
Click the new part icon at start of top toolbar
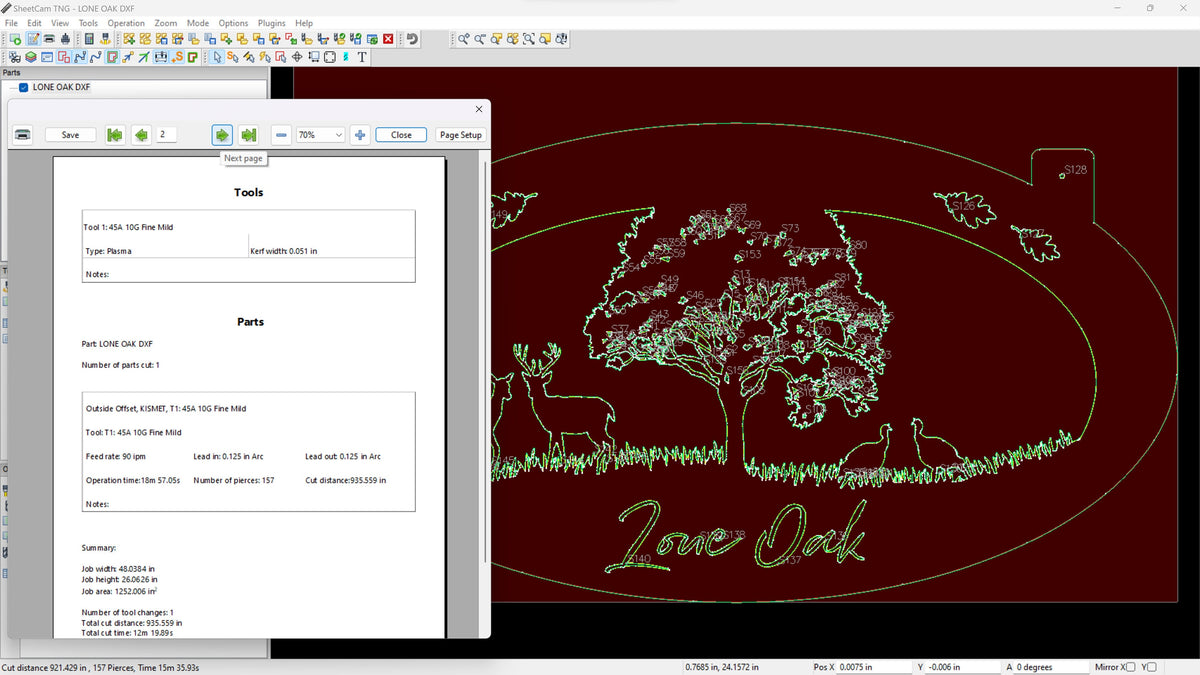click(14, 39)
